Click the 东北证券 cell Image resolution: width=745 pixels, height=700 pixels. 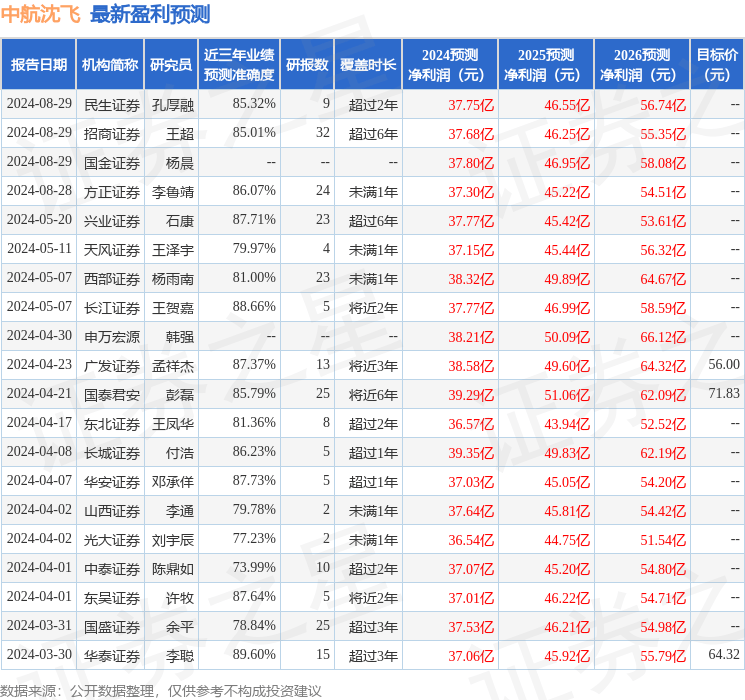click(x=112, y=424)
